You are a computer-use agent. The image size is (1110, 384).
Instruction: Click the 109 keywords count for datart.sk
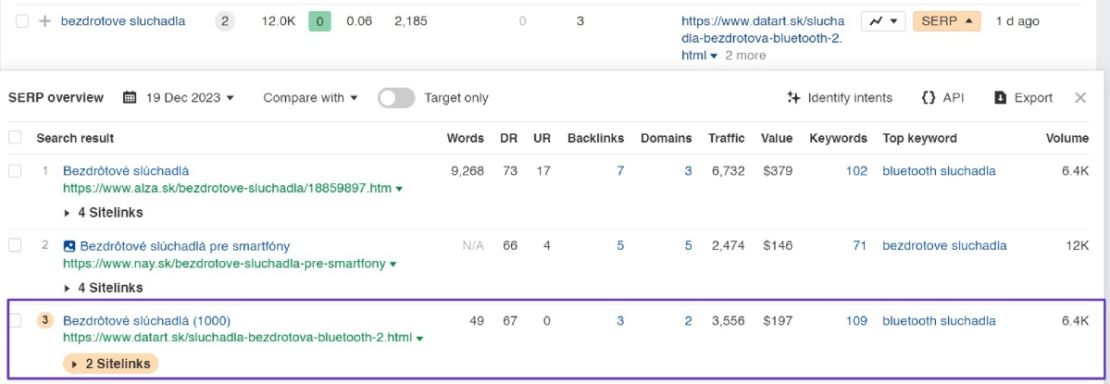pos(857,320)
